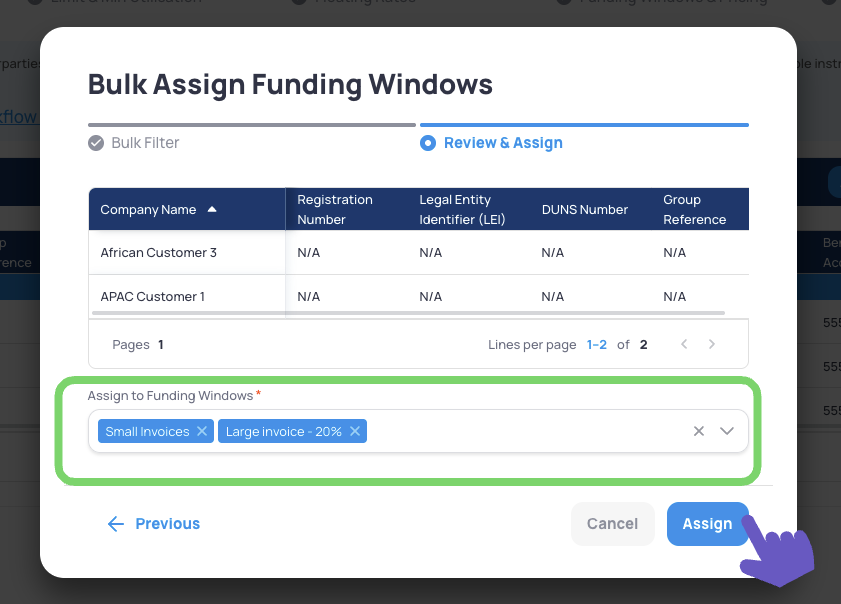Select the Review & Assign step indicator
This screenshot has width=841, height=604.
pyautogui.click(x=428, y=143)
